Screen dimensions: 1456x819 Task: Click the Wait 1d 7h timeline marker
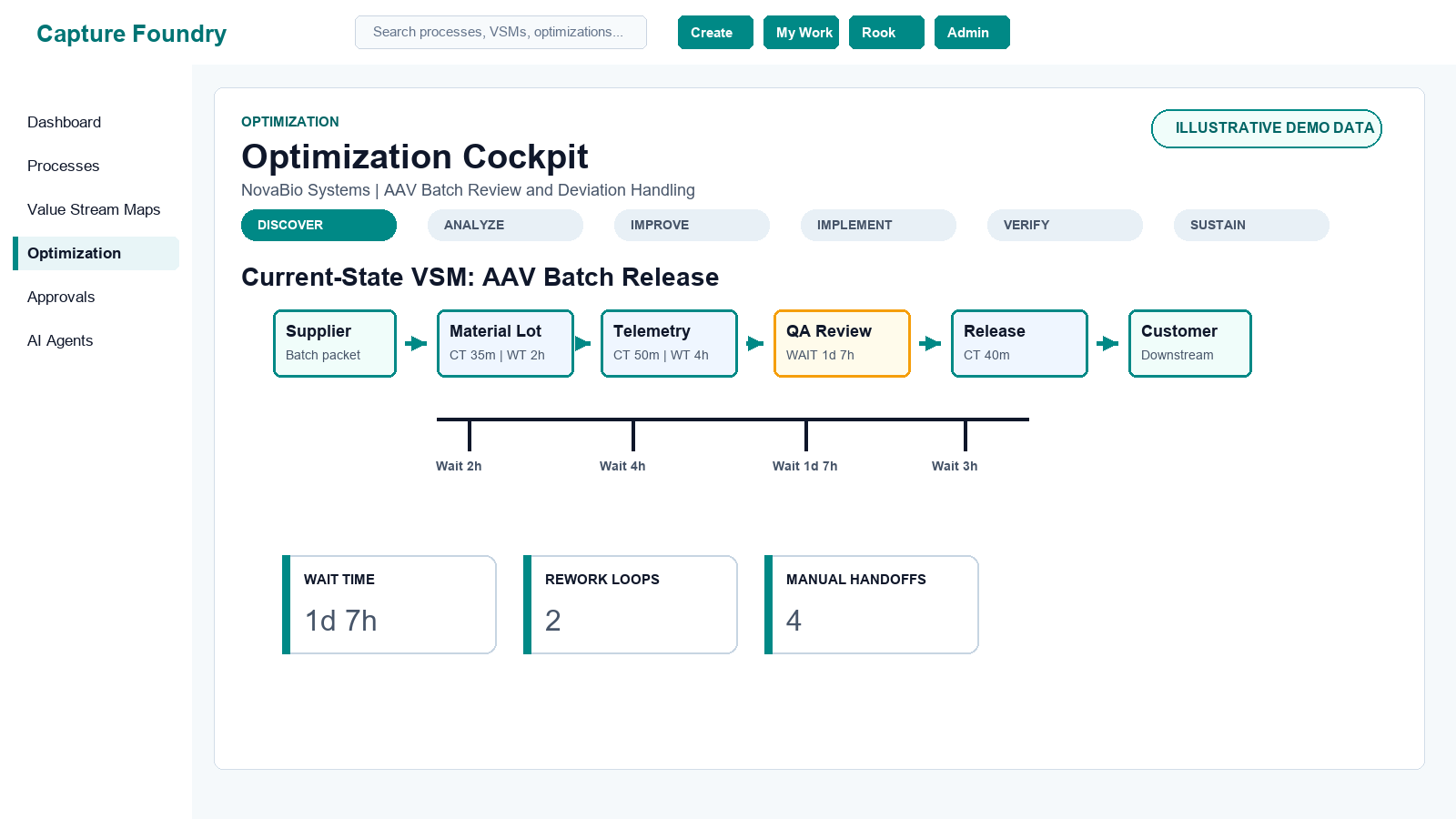805,466
